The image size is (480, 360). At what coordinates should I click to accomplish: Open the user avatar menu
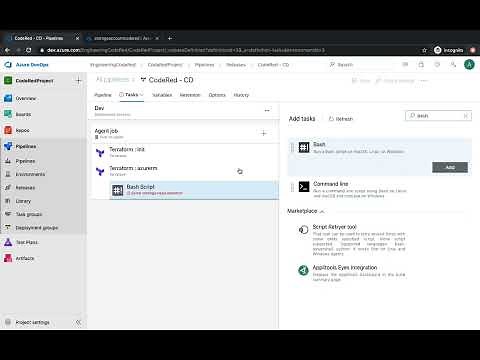coord(469,64)
